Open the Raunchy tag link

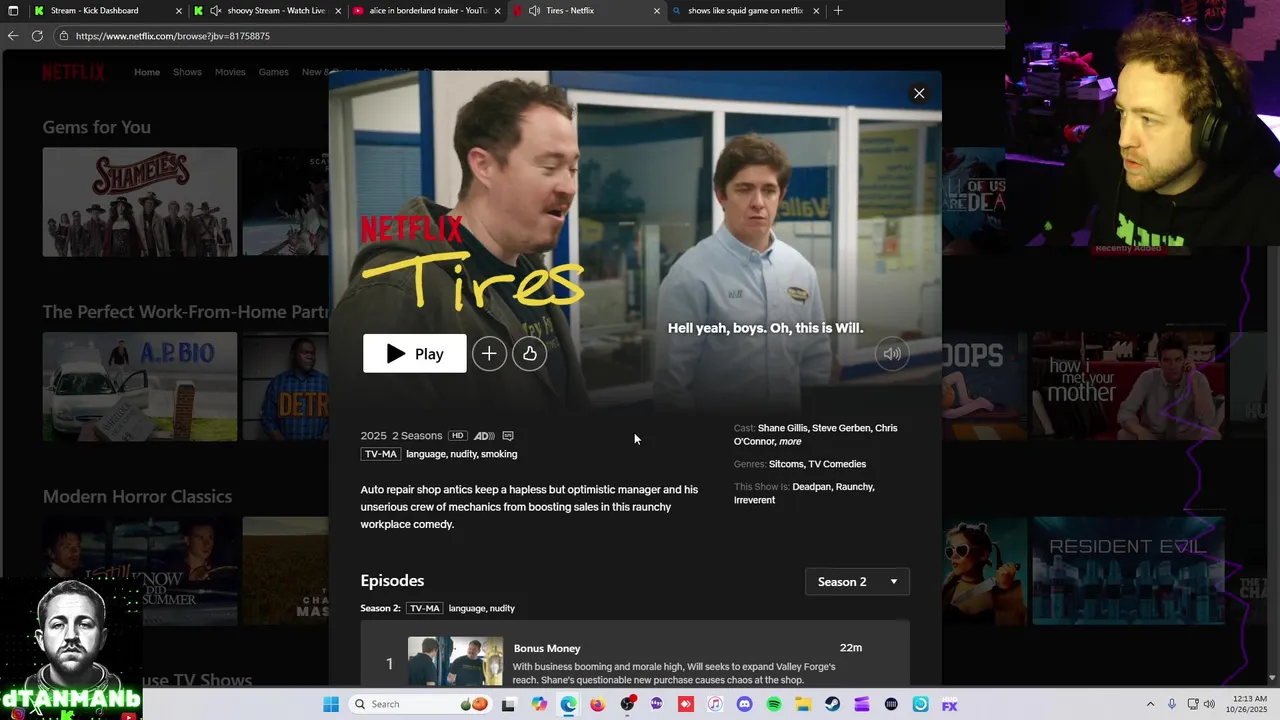click(854, 487)
